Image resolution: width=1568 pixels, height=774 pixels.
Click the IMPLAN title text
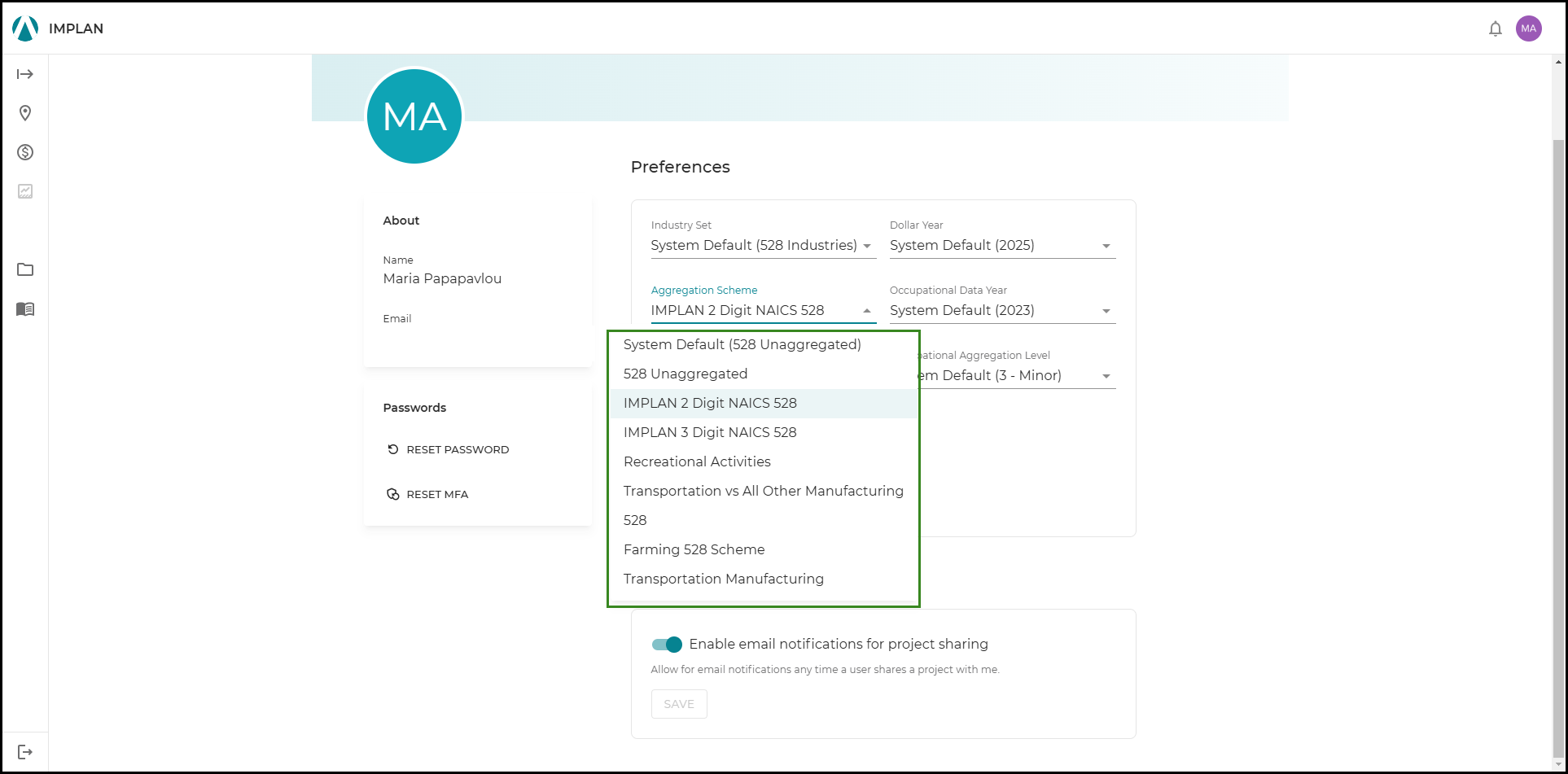pyautogui.click(x=76, y=28)
